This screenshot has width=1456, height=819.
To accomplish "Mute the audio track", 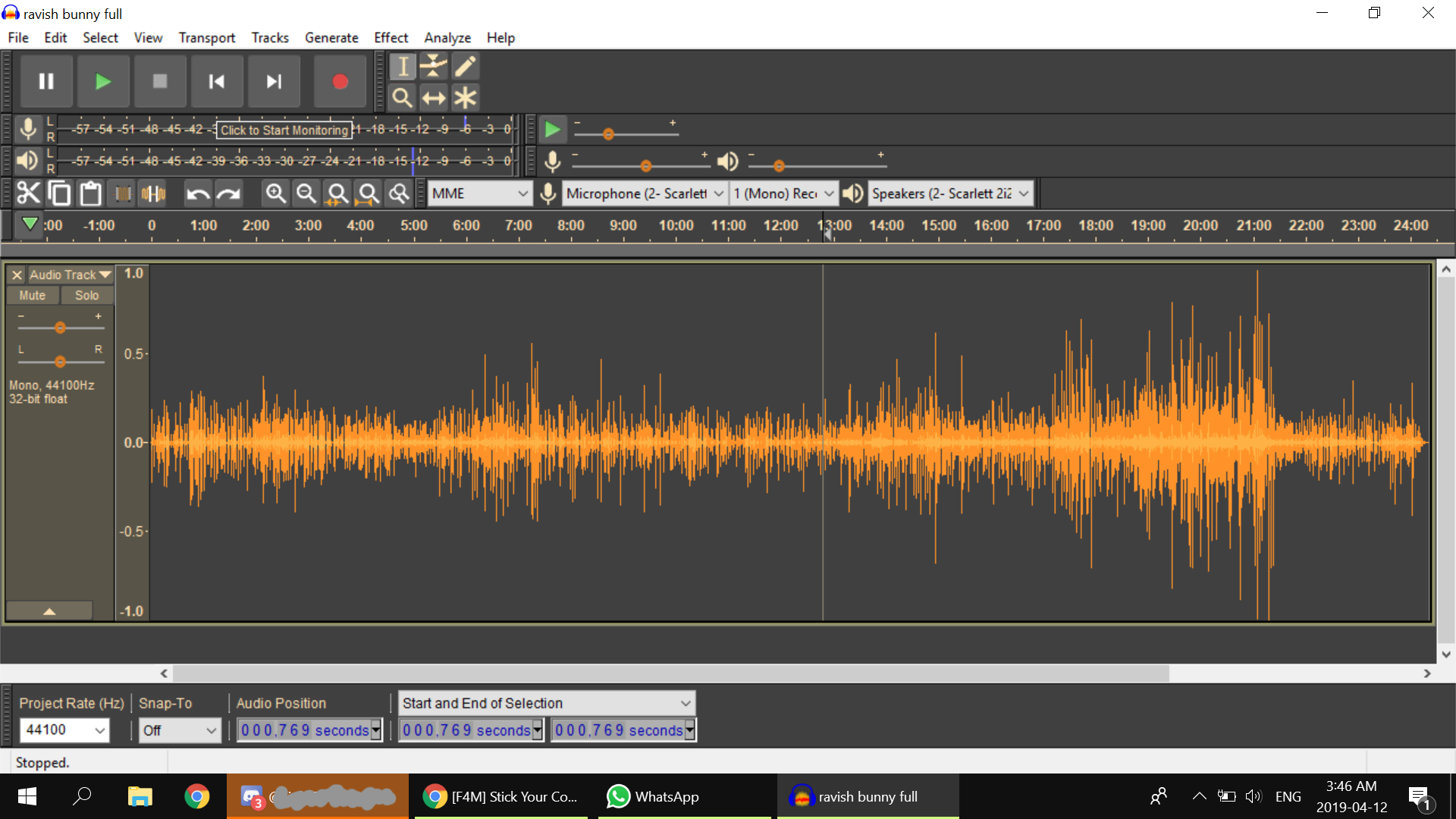I will click(32, 295).
